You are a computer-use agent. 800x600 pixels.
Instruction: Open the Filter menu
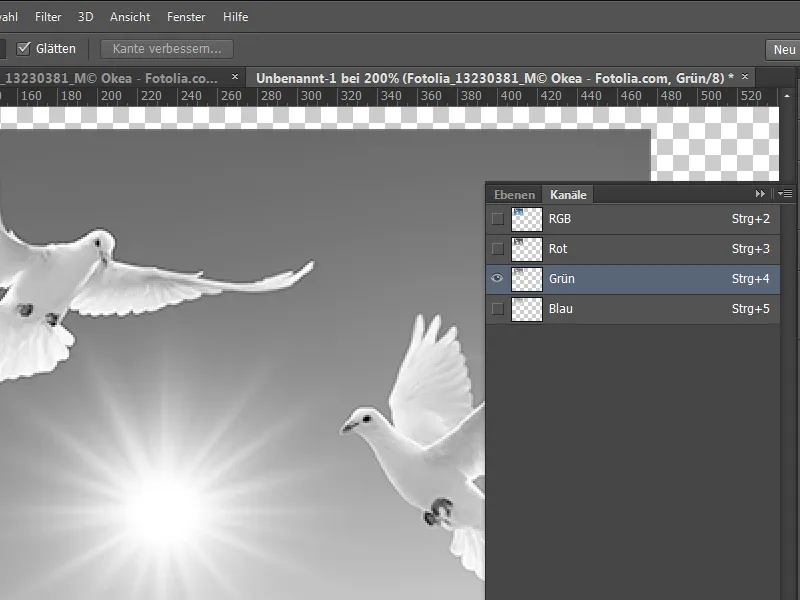[48, 17]
